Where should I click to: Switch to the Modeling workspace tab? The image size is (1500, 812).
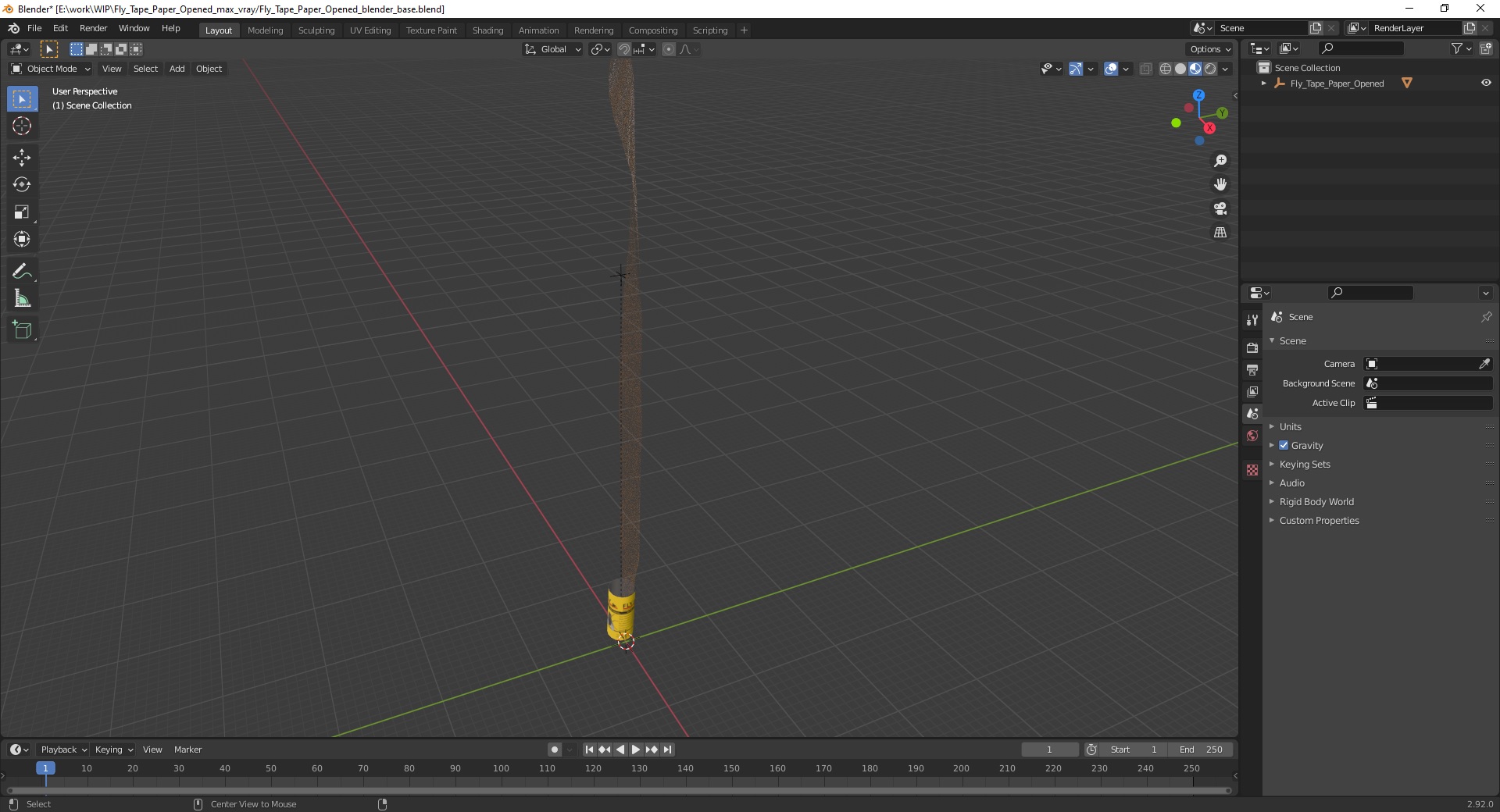265,30
